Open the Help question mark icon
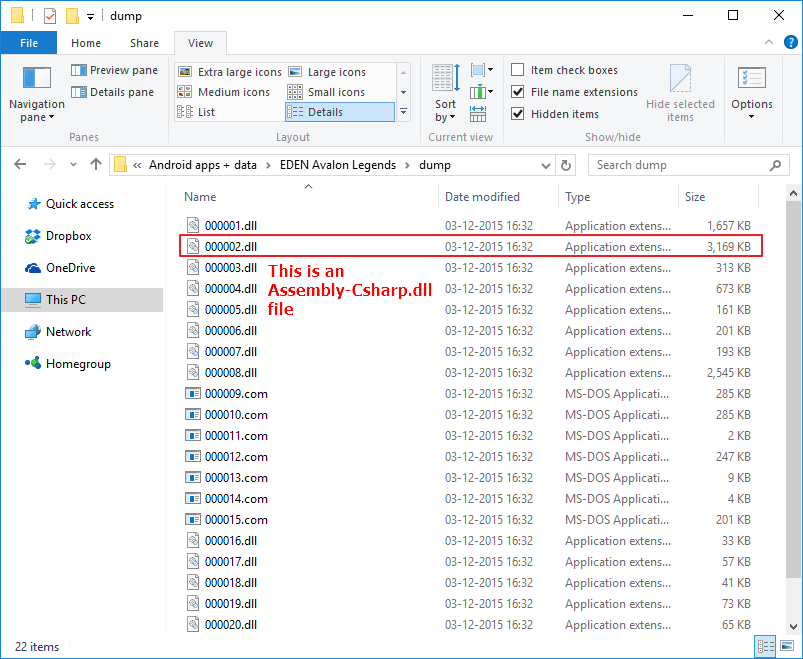The width and height of the screenshot is (803, 659). [790, 42]
